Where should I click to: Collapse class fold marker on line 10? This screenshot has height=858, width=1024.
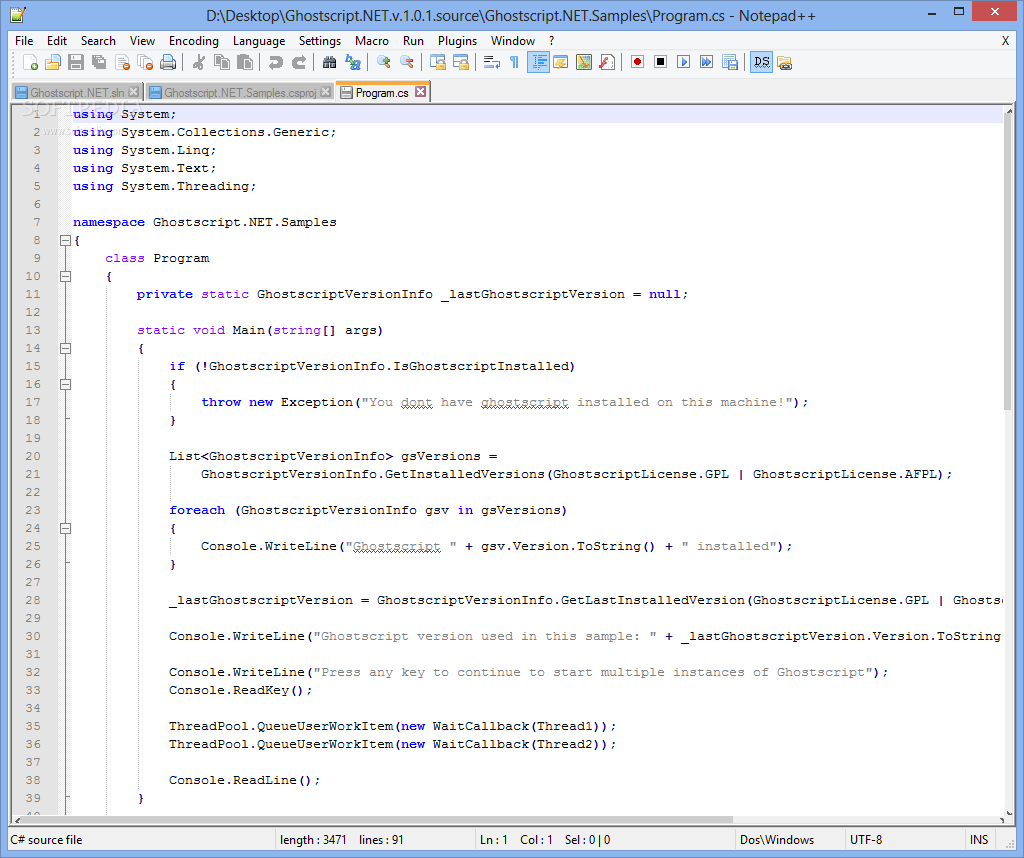65,276
